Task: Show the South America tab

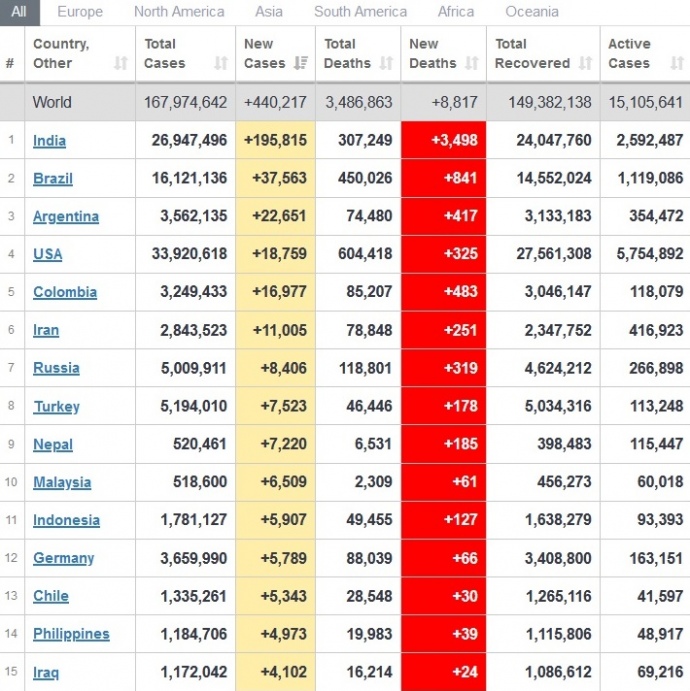Action: click(360, 12)
